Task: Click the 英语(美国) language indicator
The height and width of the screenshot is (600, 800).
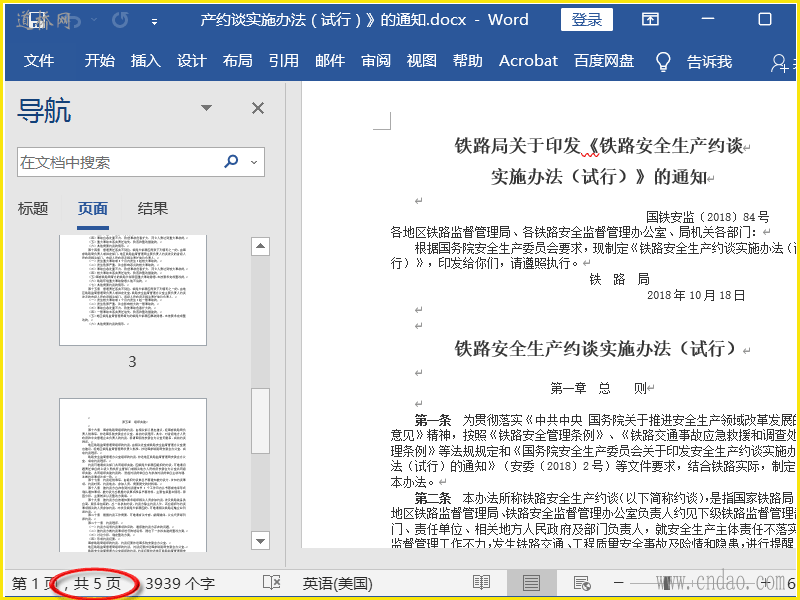Action: [x=337, y=584]
